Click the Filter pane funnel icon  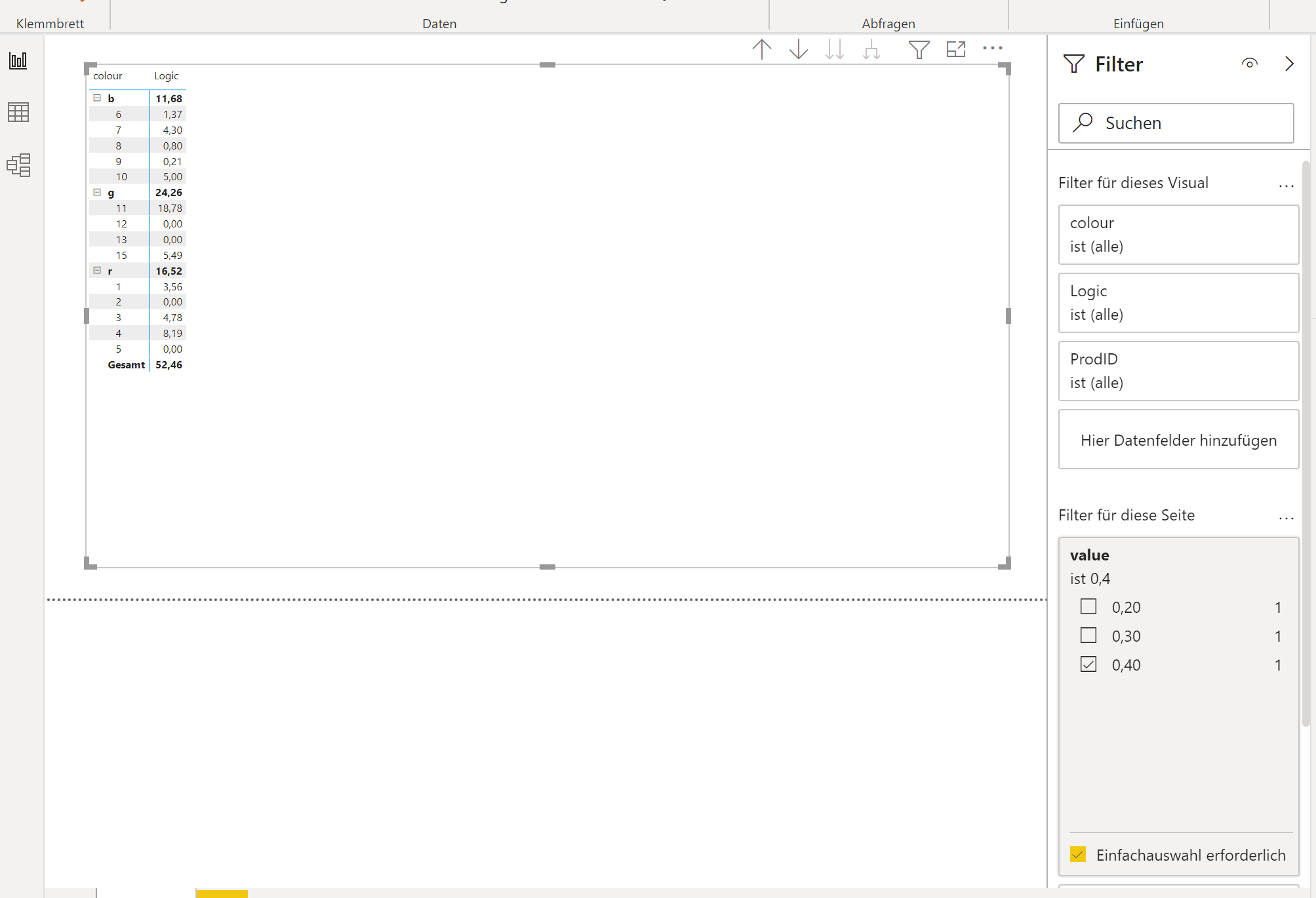(1074, 64)
